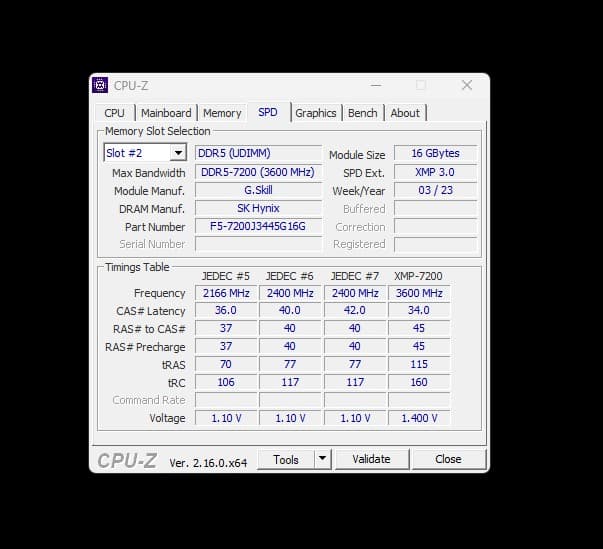Click the CPU-Z app icon in title bar
This screenshot has width=603, height=549.
click(100, 85)
